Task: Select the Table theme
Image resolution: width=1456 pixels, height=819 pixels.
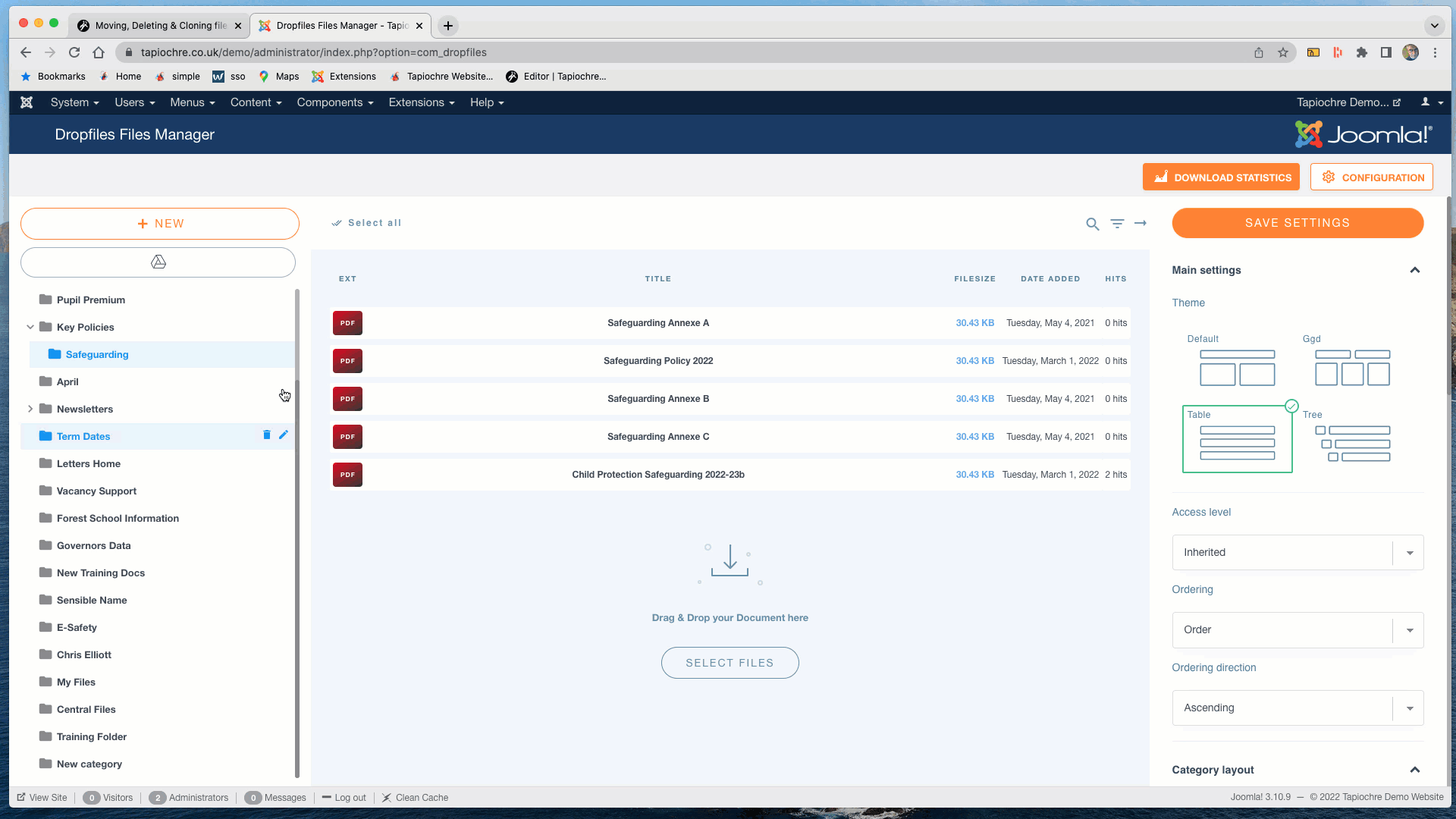Action: [1238, 439]
